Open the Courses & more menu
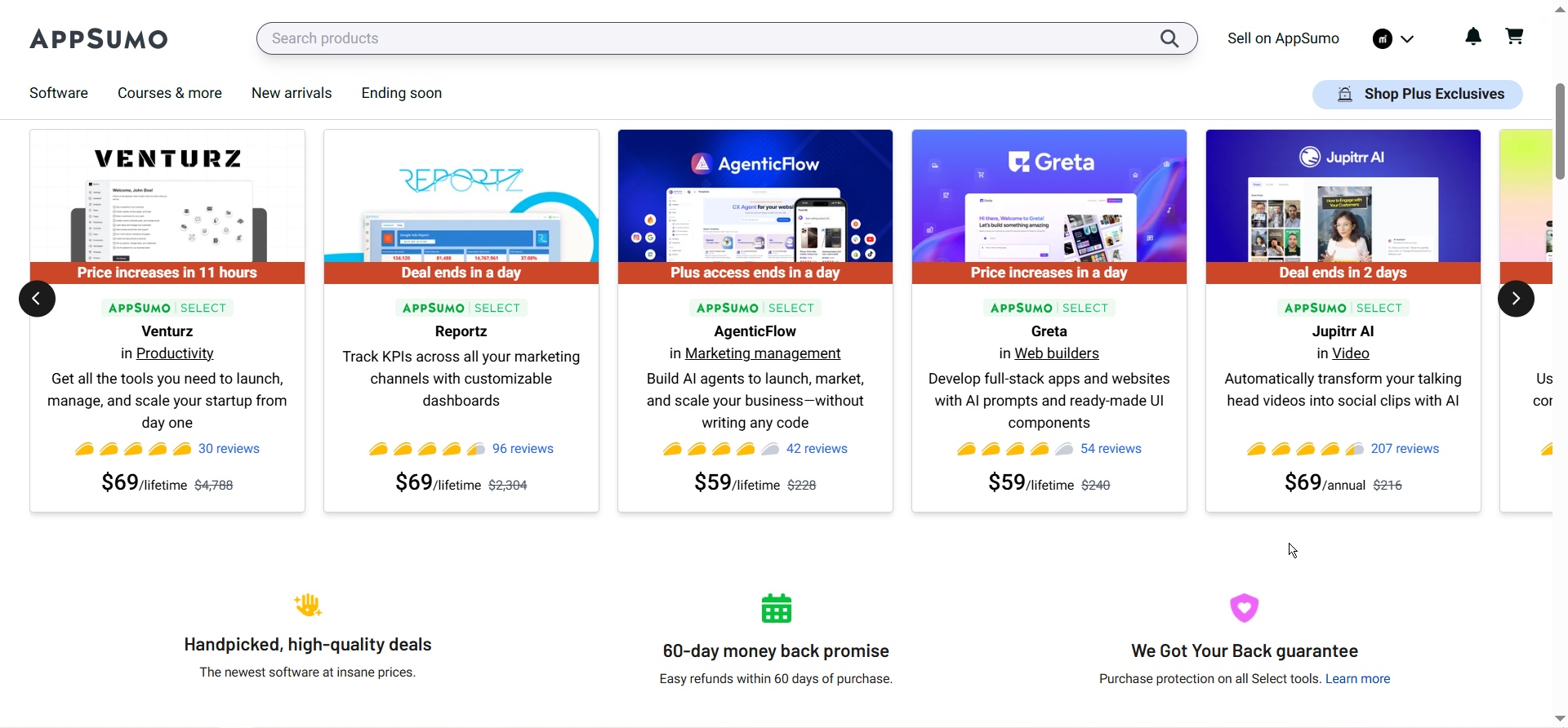The width and height of the screenshot is (1568, 728). coord(170,93)
